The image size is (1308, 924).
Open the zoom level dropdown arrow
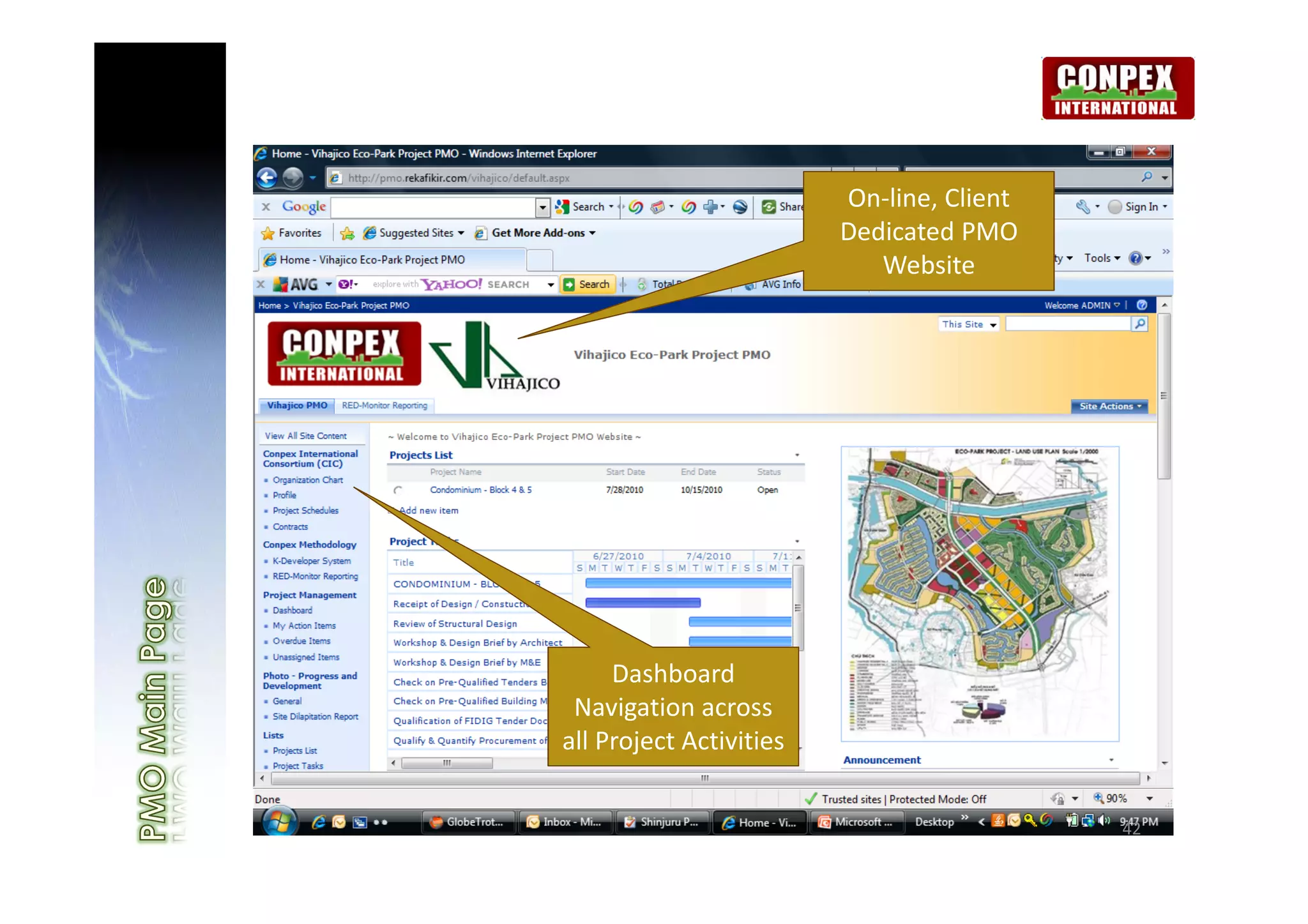pyautogui.click(x=1150, y=798)
